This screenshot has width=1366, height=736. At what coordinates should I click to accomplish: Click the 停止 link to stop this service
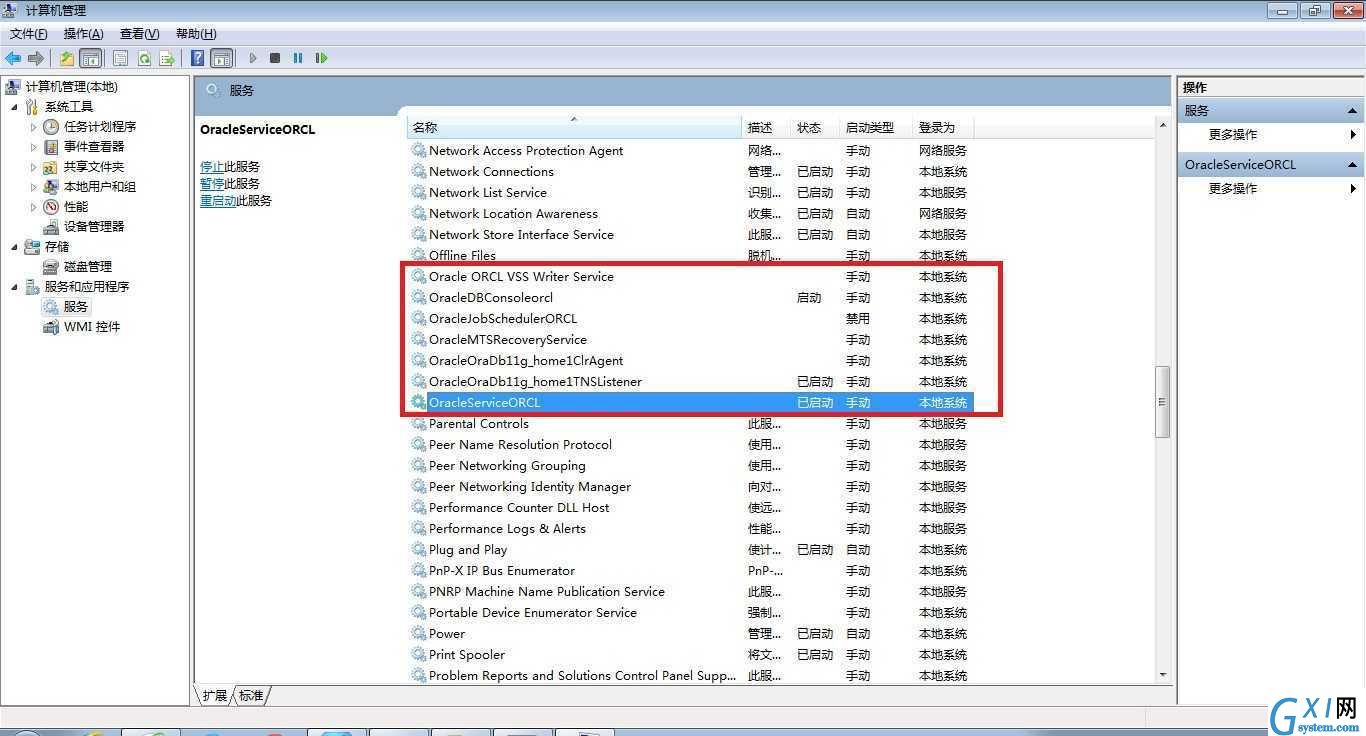(x=212, y=167)
